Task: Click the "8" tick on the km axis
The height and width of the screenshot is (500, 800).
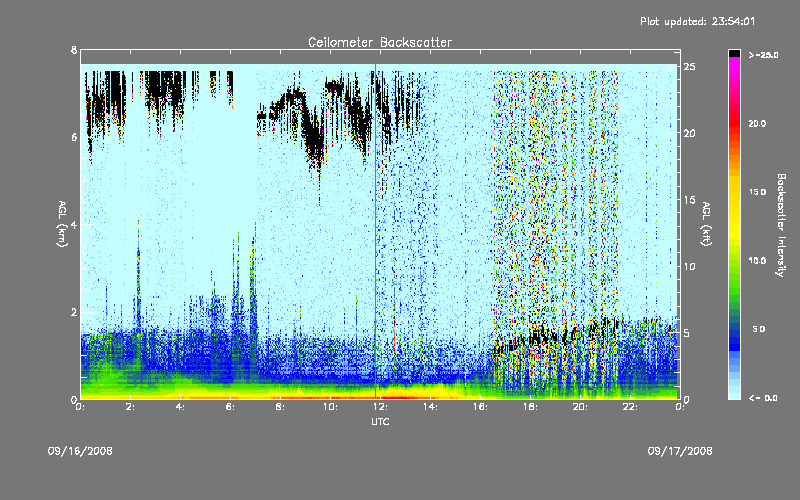Action: [x=74, y=50]
